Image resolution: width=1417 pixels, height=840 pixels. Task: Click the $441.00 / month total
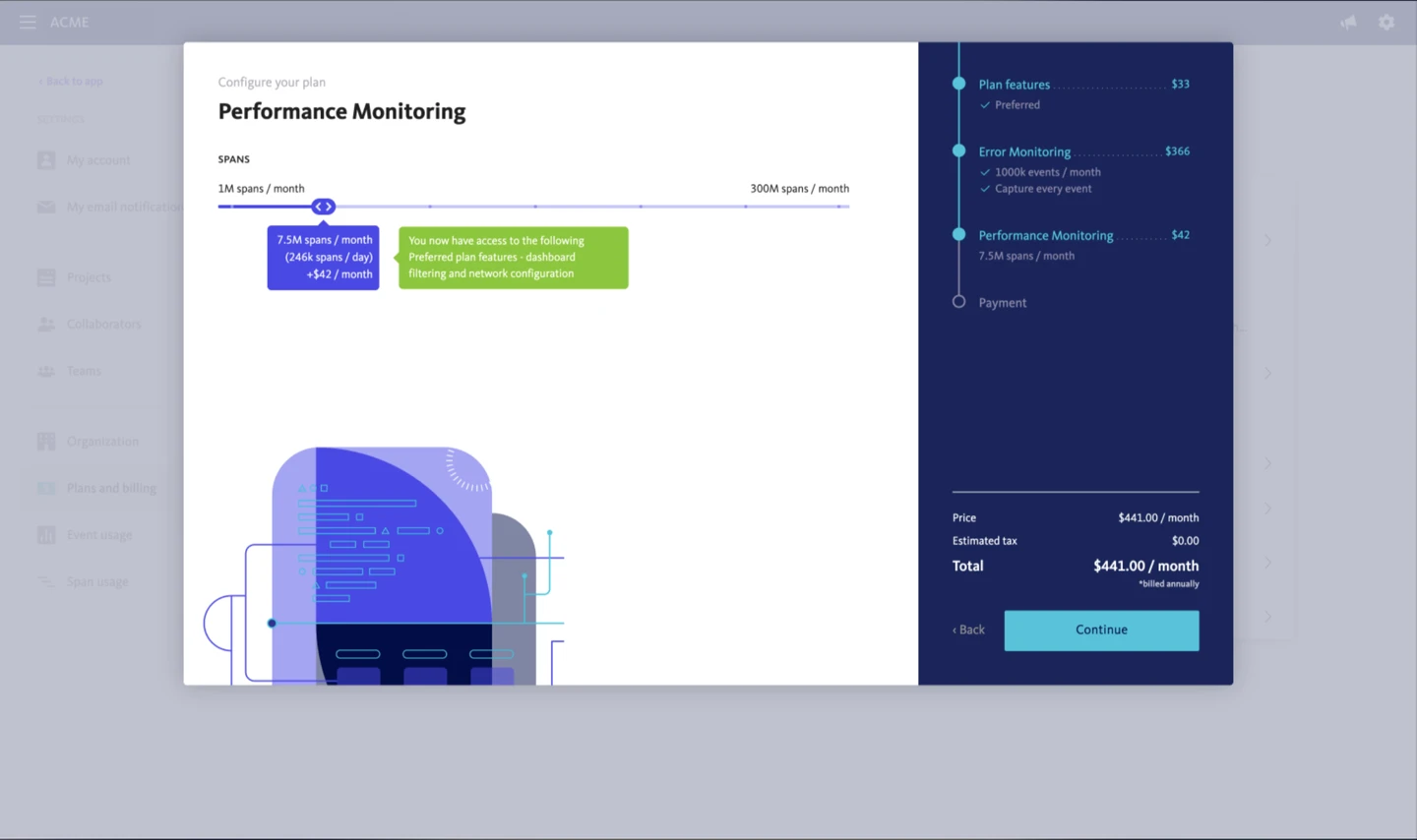[1145, 566]
